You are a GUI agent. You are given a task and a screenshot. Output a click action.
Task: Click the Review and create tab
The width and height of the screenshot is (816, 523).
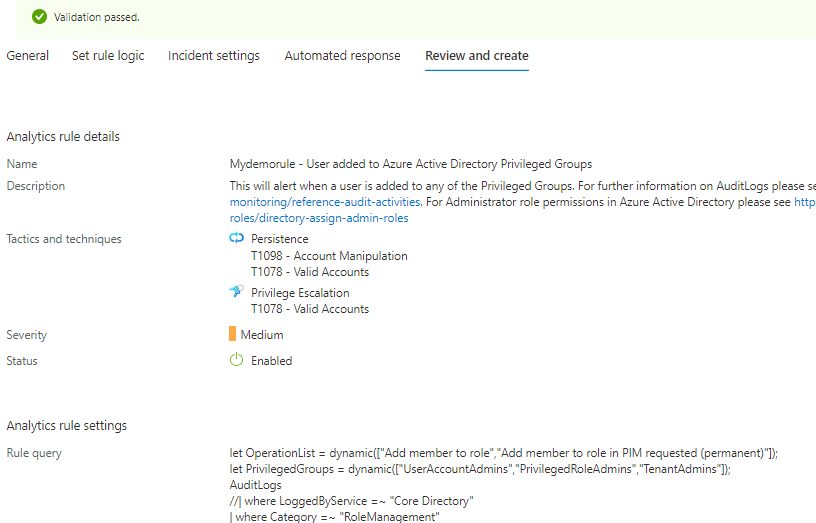pos(477,56)
